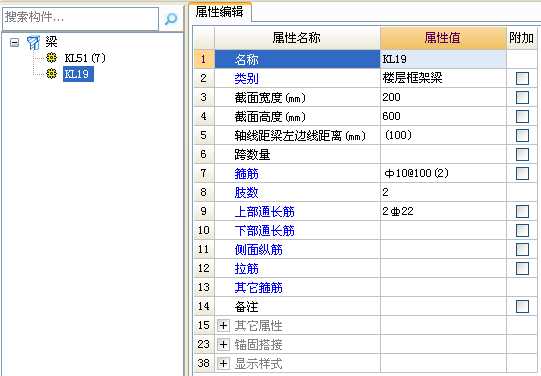Tick the 附加 checkbox for 侧面纵筋
Viewport: 541px width, 376px height.
pyautogui.click(x=522, y=249)
